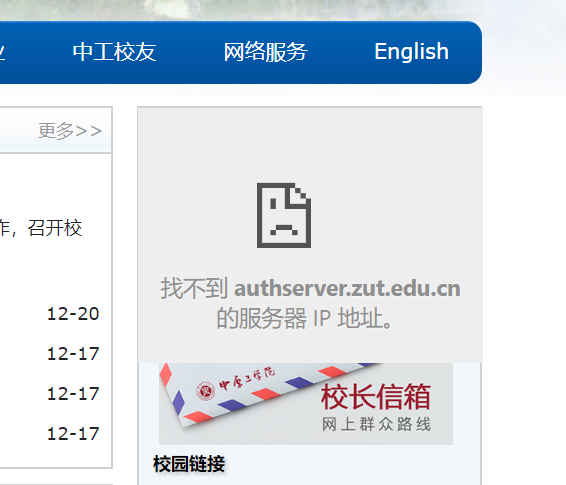Switch the site to English
The height and width of the screenshot is (485, 566).
[x=412, y=52]
